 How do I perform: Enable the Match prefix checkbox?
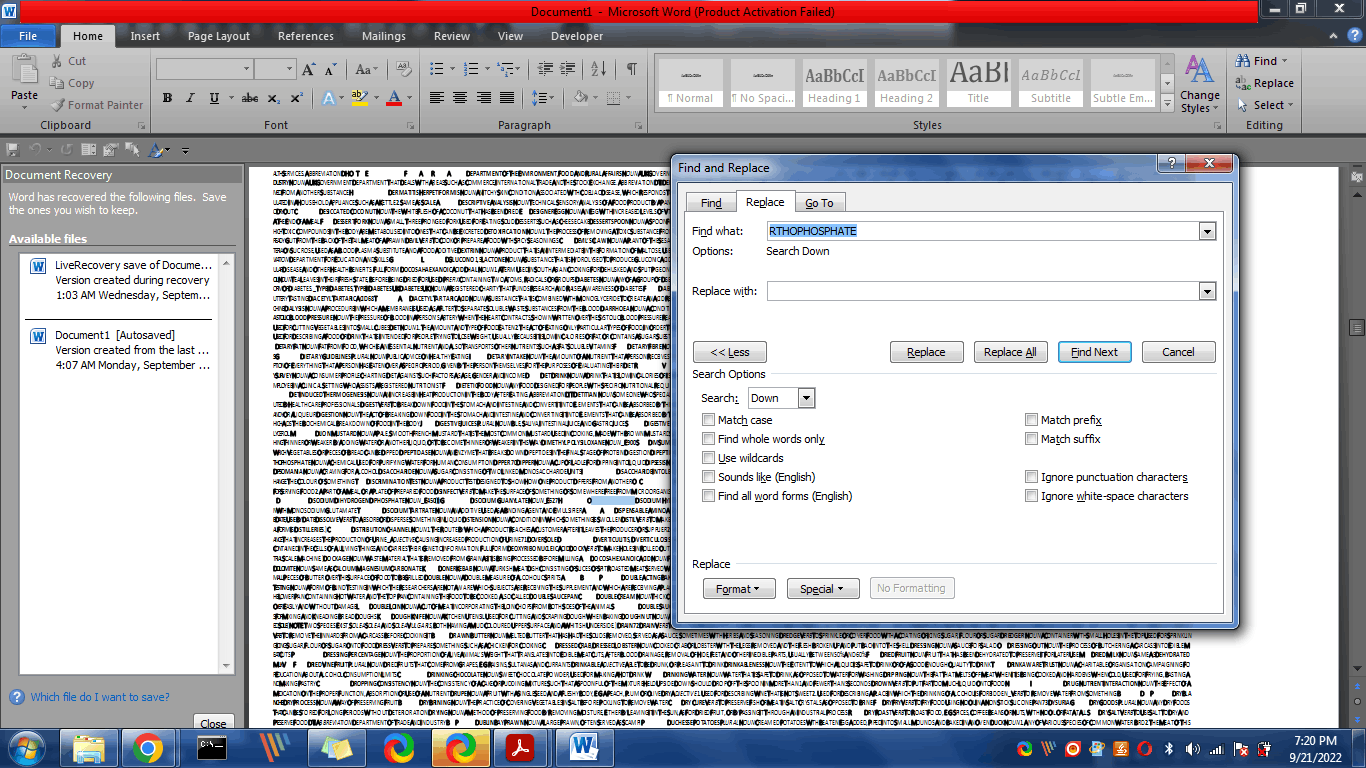pos(1031,420)
